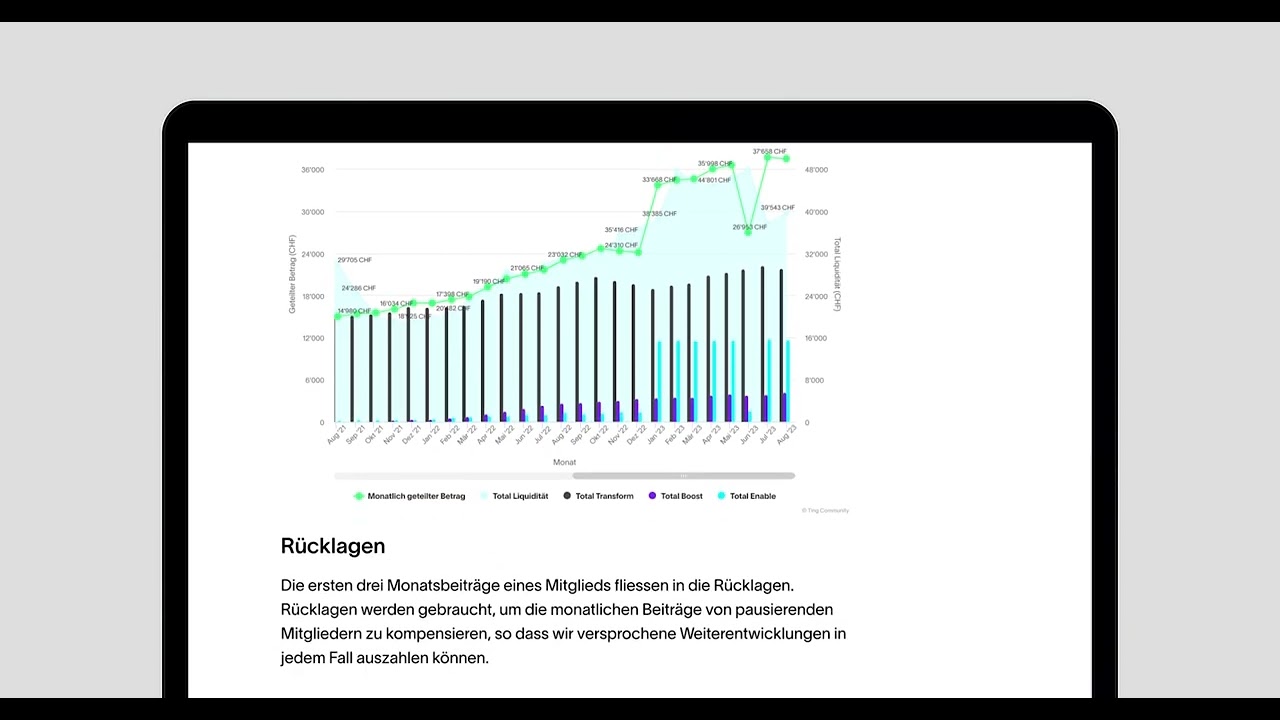Viewport: 1280px width, 720px height.
Task: Click the Aug '21 x-axis label
Action: [337, 435]
